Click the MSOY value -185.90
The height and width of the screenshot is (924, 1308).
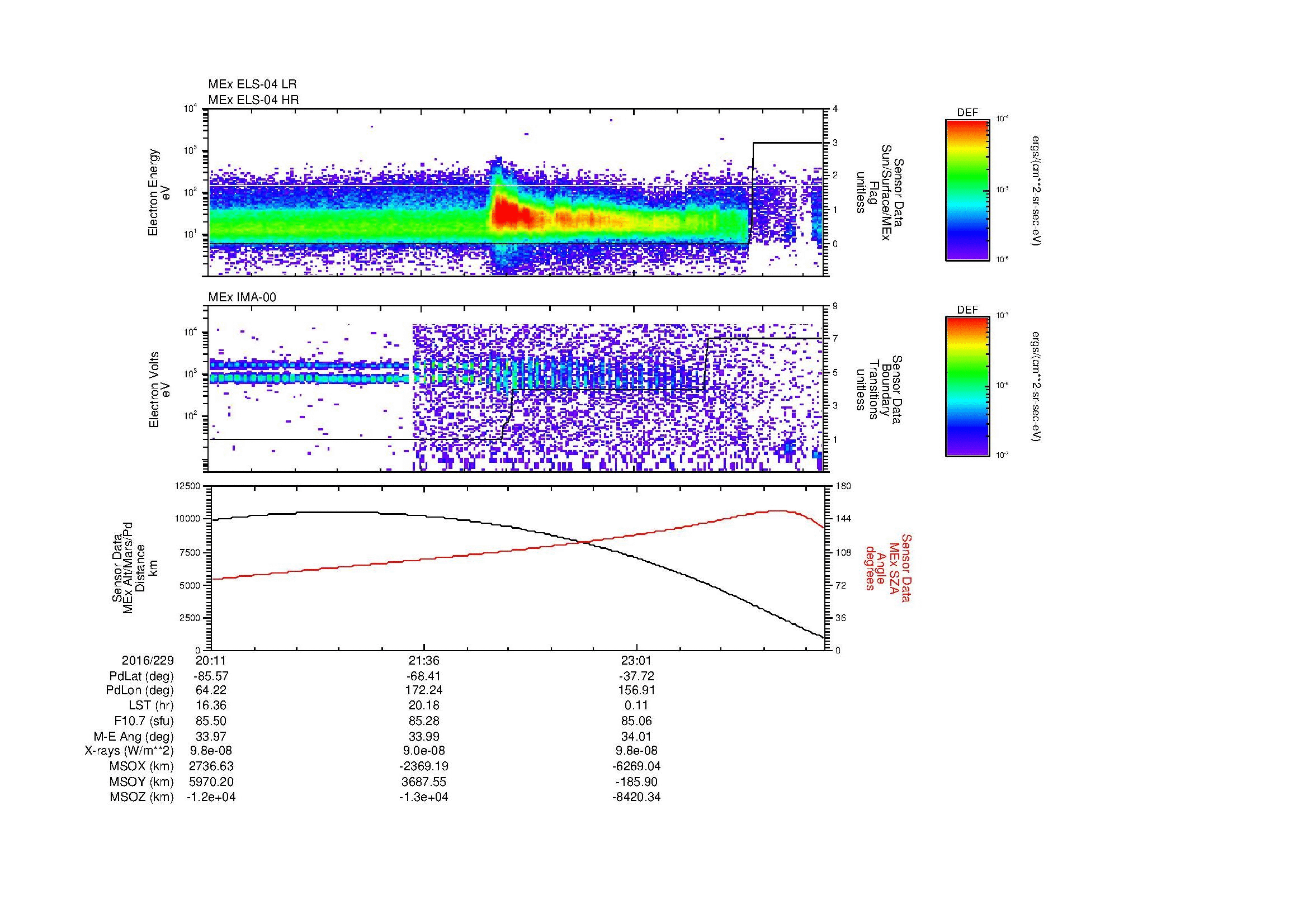[x=636, y=782]
